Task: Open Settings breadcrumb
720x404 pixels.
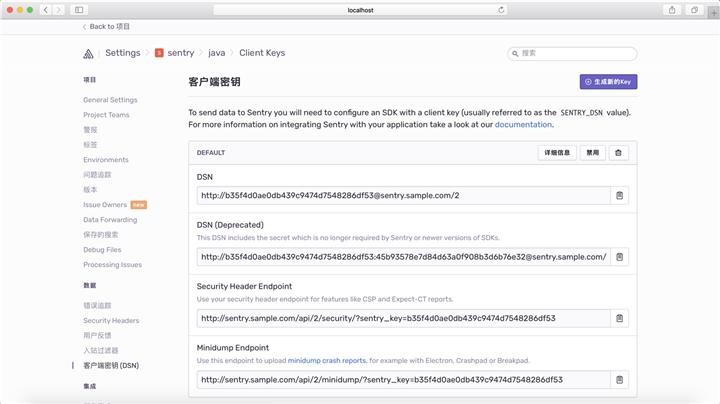Action: coord(123,53)
